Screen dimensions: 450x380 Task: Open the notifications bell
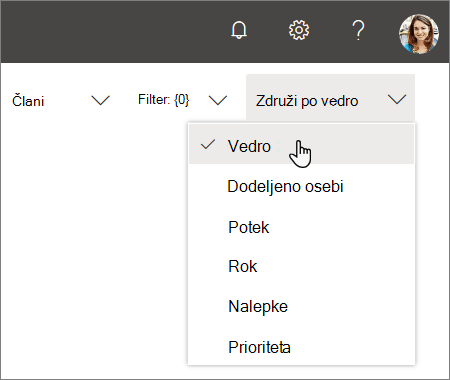pos(239,30)
